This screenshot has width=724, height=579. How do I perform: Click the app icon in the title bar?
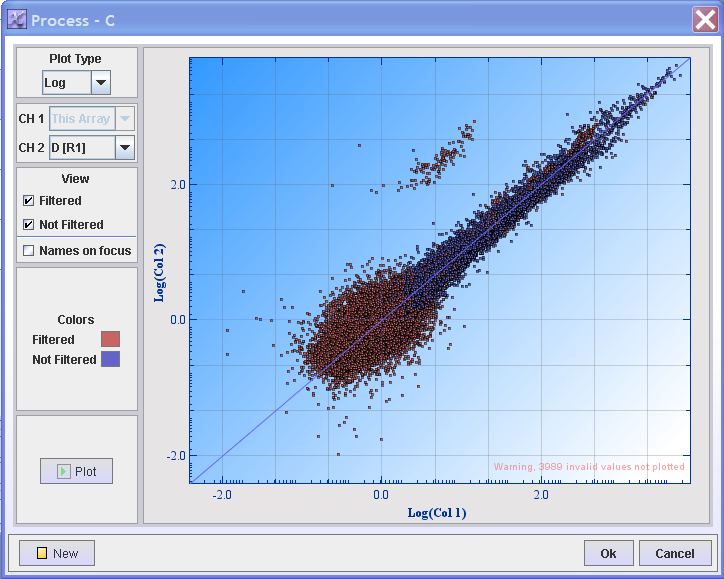pyautogui.click(x=17, y=19)
